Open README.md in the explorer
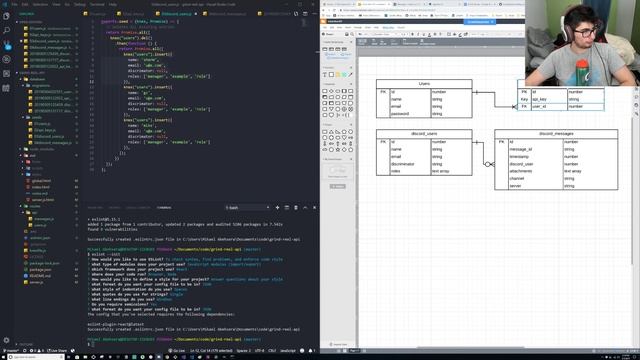Viewport: 640px width, 360px height. coord(39,276)
